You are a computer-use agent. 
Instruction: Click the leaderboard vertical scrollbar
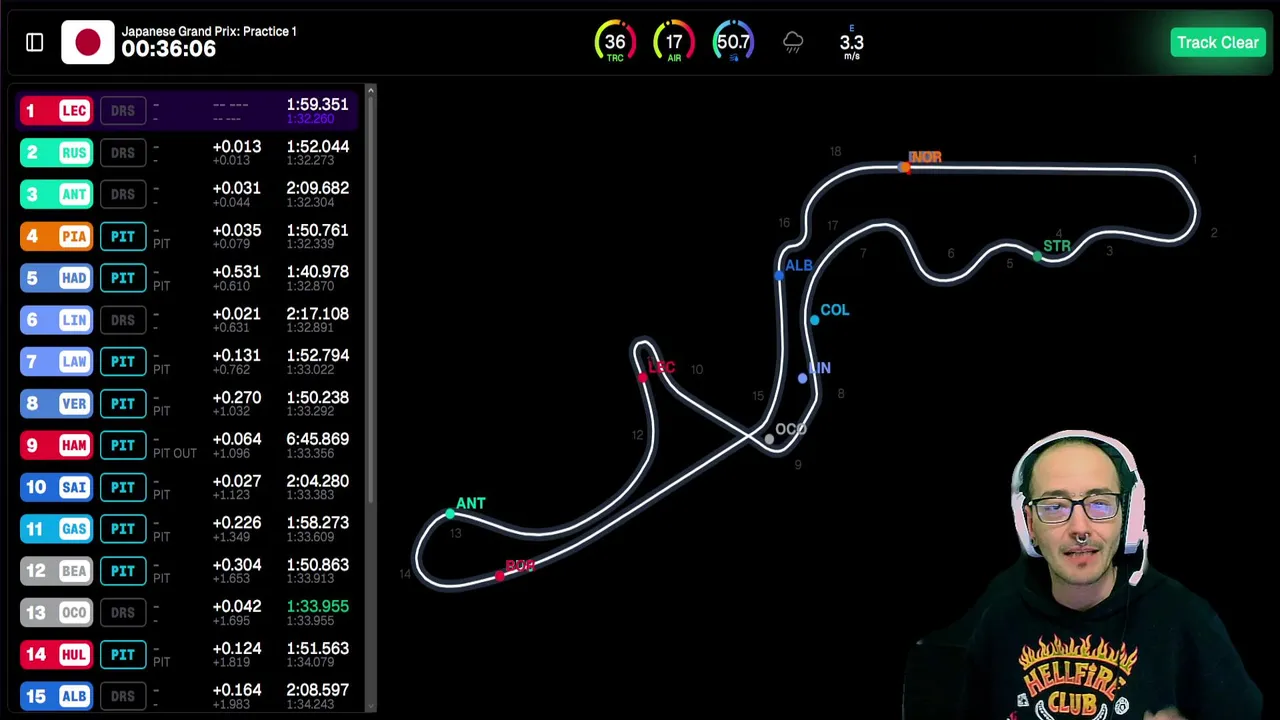tap(371, 300)
